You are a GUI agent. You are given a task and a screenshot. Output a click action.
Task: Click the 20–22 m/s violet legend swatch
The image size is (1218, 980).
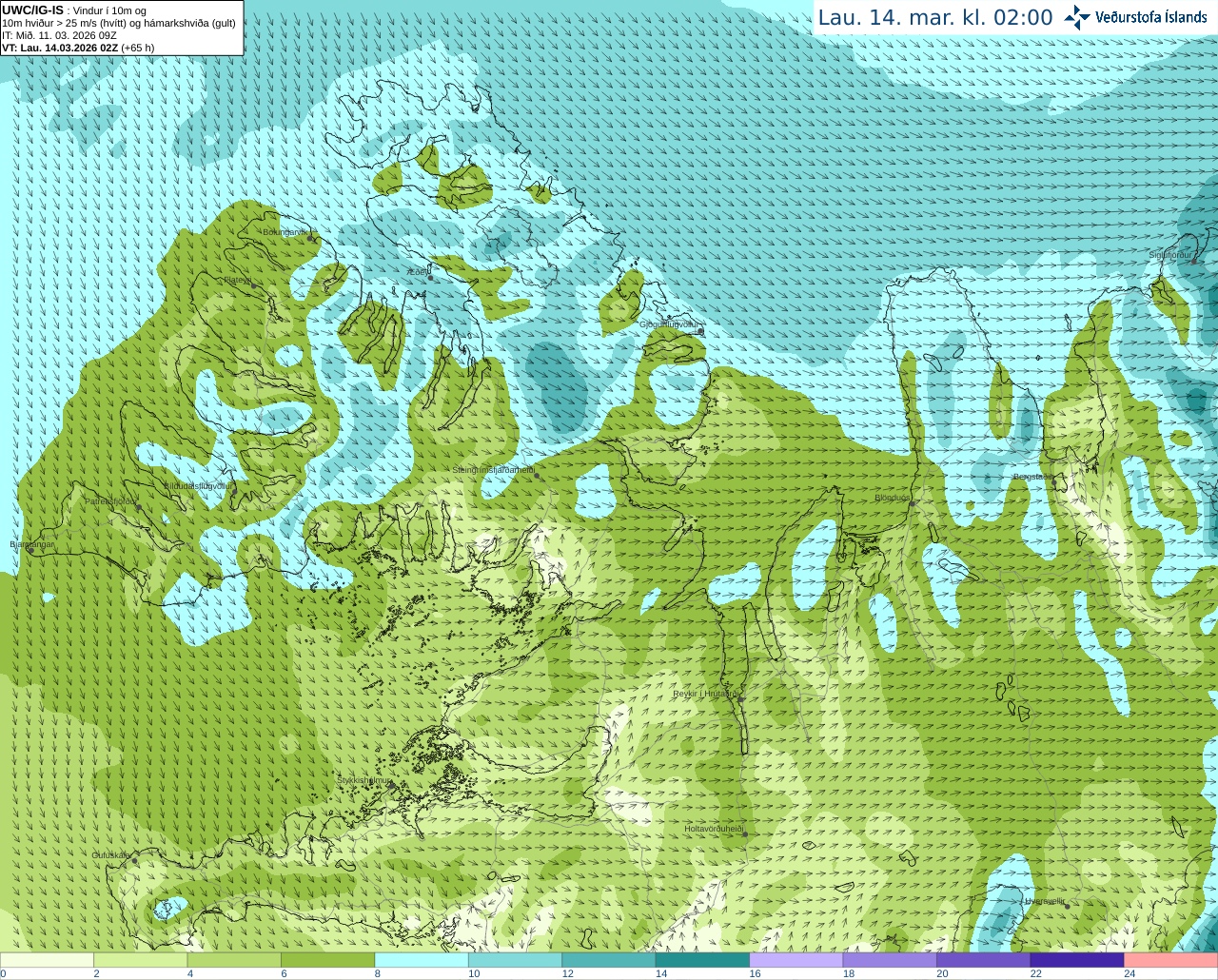(984, 960)
